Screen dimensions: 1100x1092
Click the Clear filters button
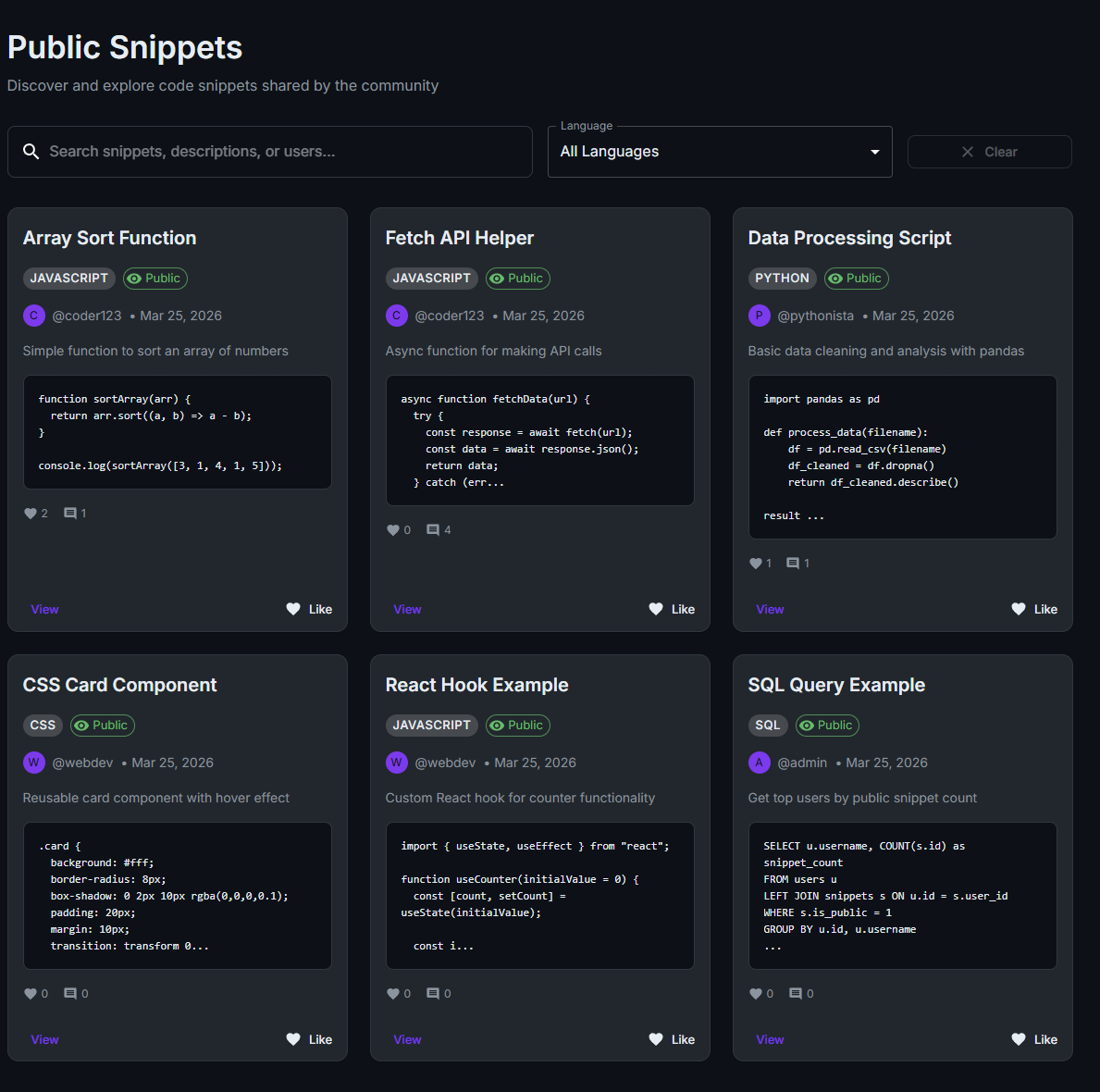989,152
